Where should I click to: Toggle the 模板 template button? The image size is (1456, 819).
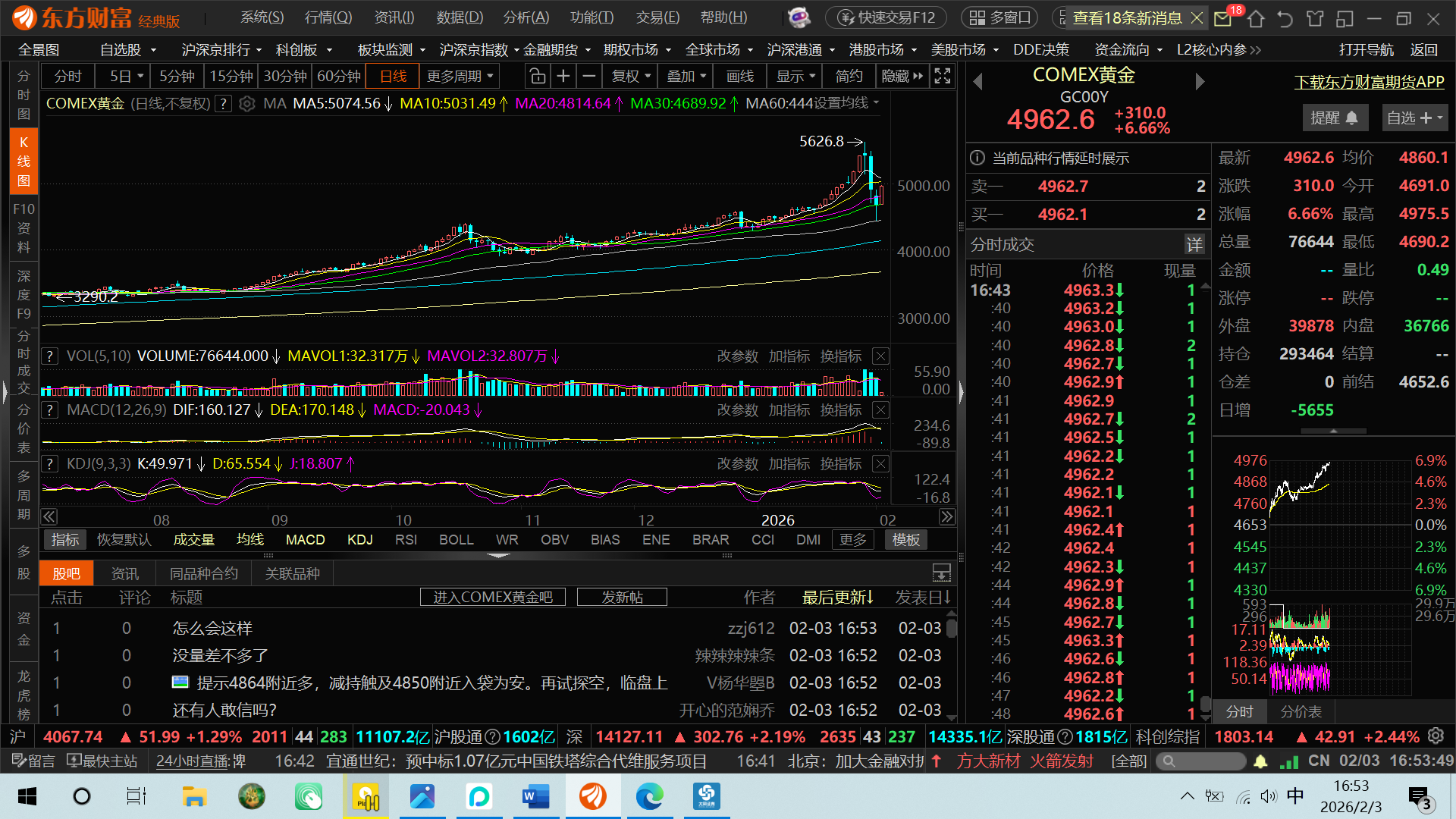[906, 540]
